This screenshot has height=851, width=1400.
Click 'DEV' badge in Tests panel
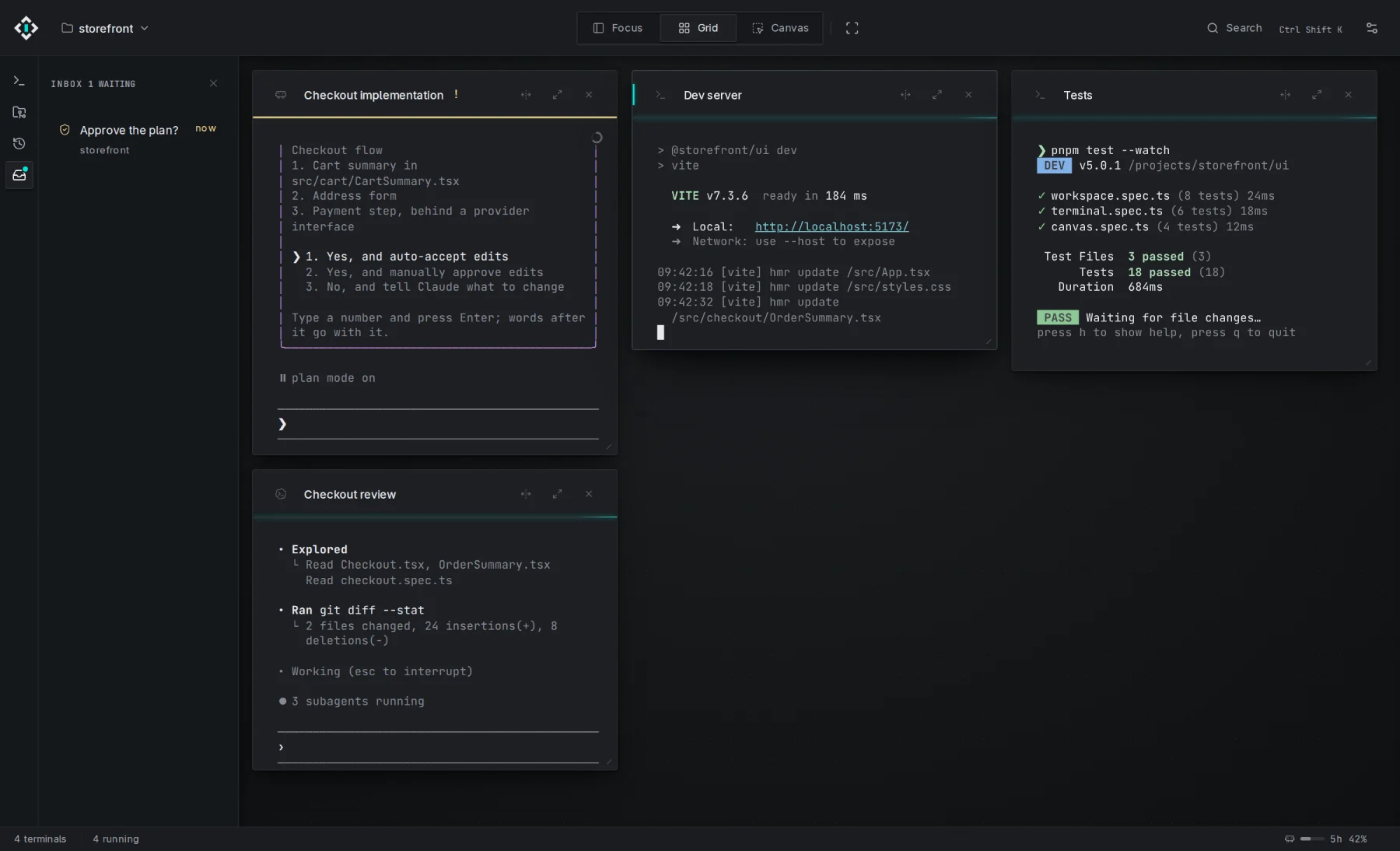pos(1054,166)
